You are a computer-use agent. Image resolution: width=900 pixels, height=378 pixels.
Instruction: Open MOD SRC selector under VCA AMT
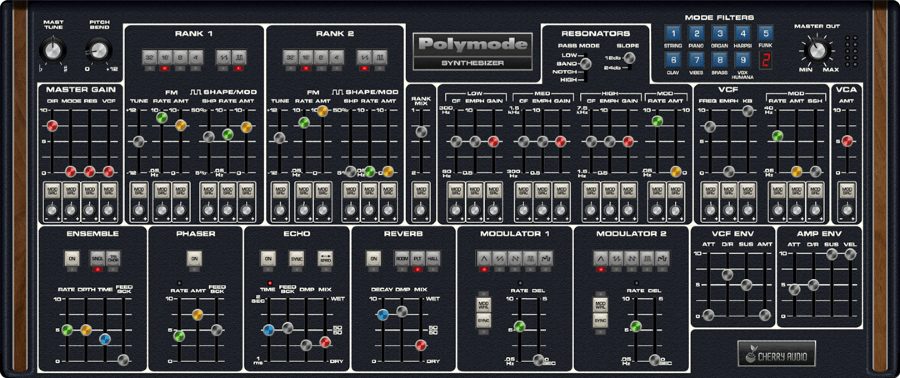[x=847, y=190]
